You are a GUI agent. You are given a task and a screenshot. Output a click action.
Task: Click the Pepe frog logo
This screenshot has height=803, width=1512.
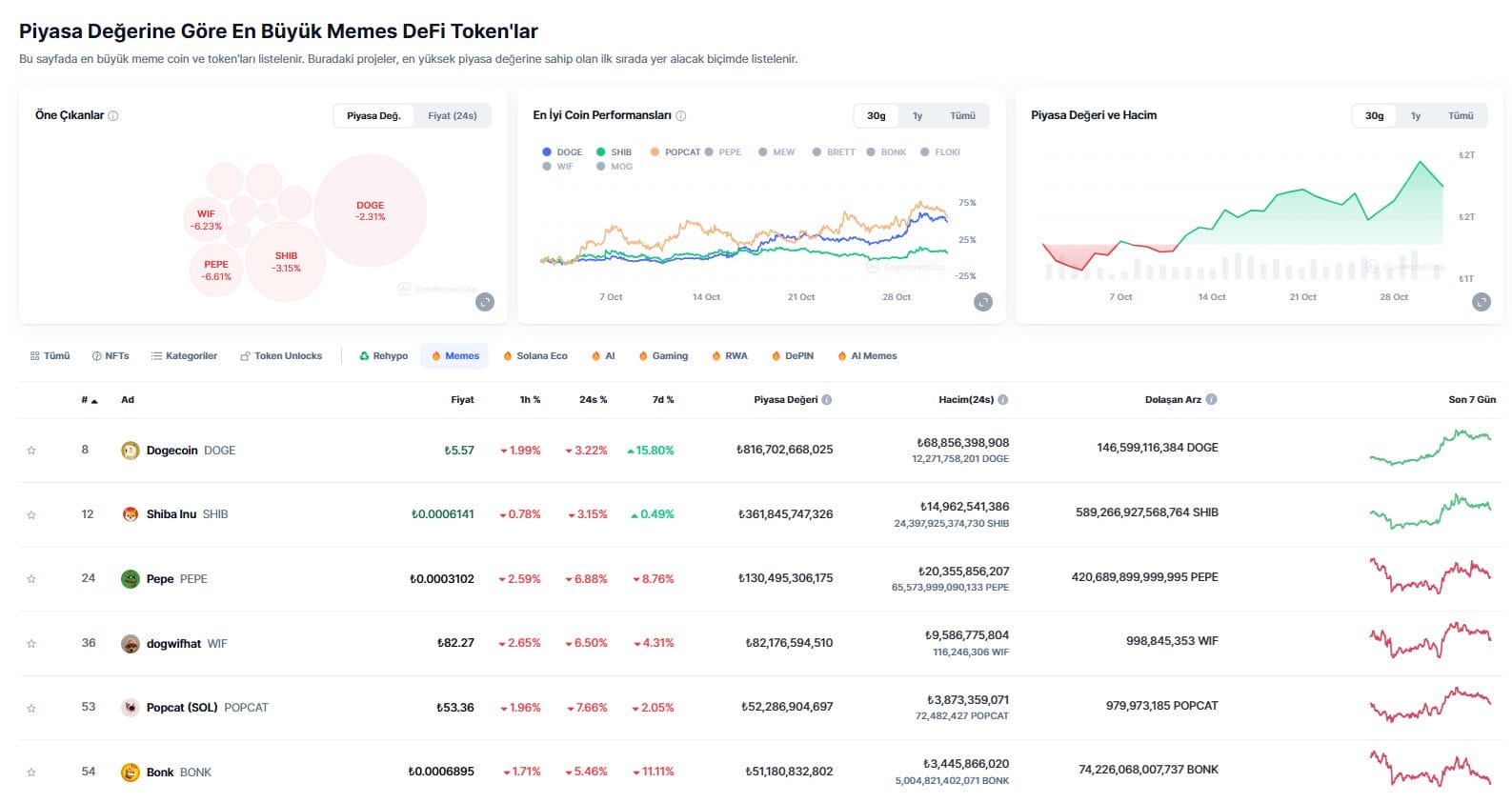[131, 579]
